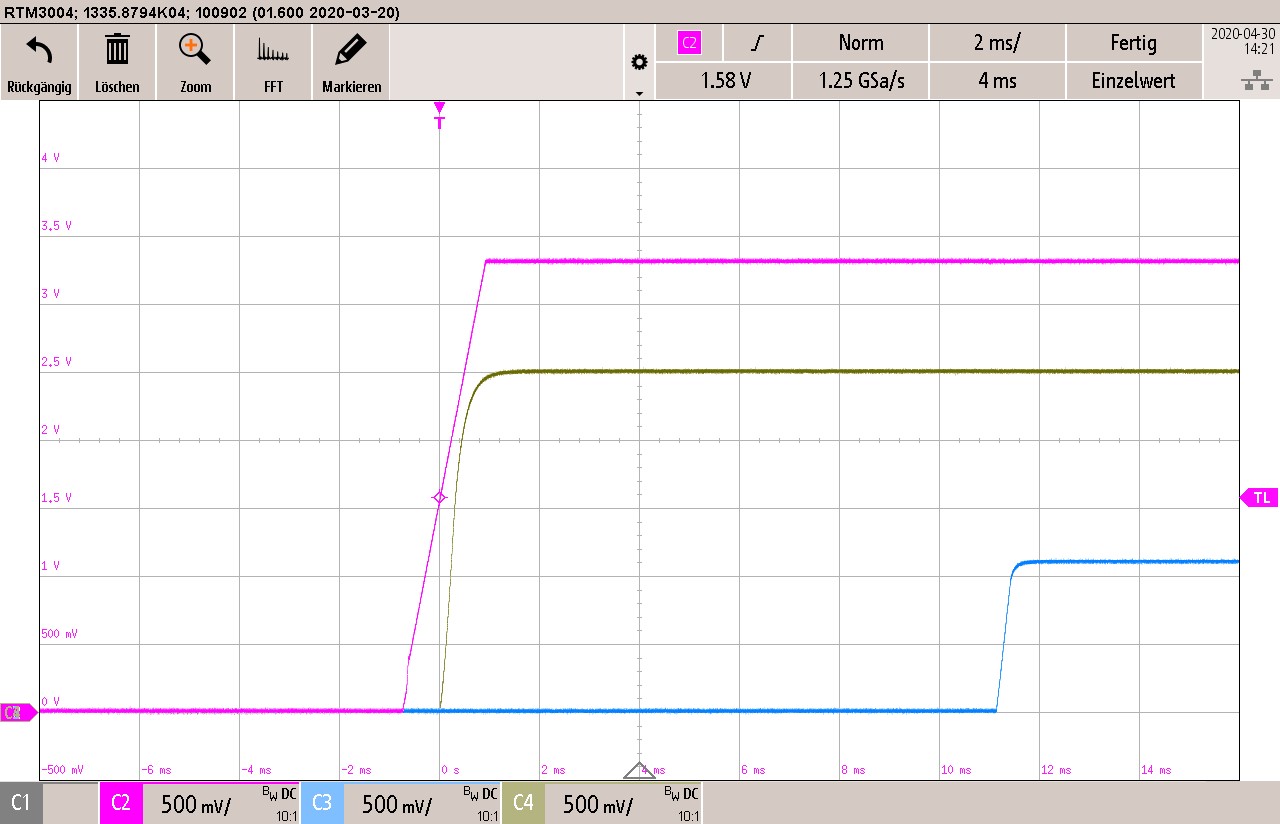Click the trigger point diamond on waveform

(x=439, y=497)
